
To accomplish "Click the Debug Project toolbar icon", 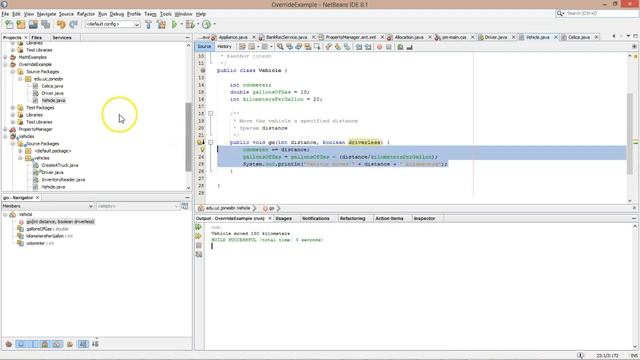I will 190,24.
